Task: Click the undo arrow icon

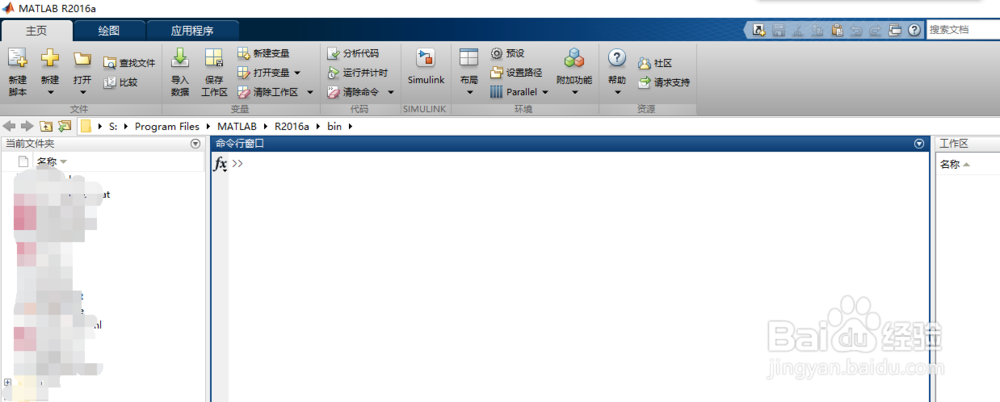Action: 857,29
